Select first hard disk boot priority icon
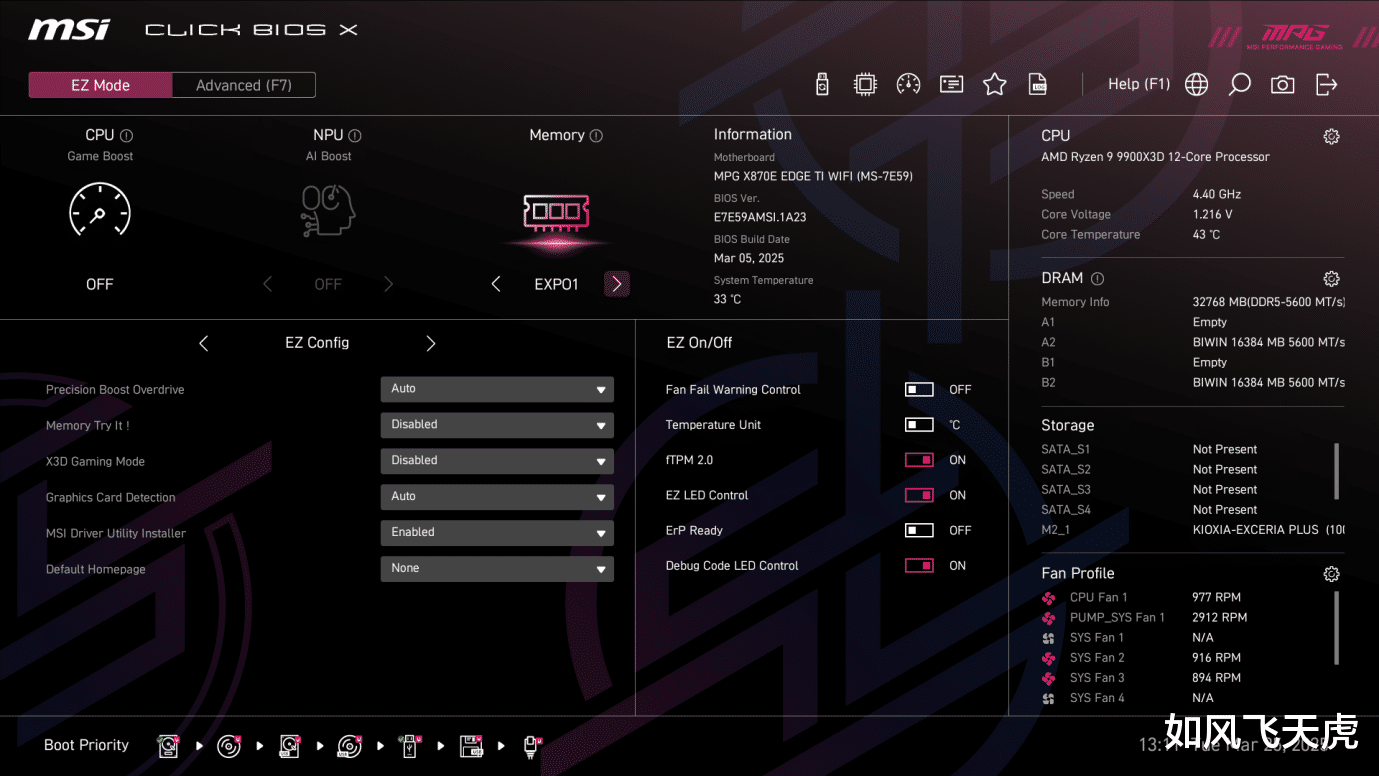The width and height of the screenshot is (1379, 776). pyautogui.click(x=168, y=746)
